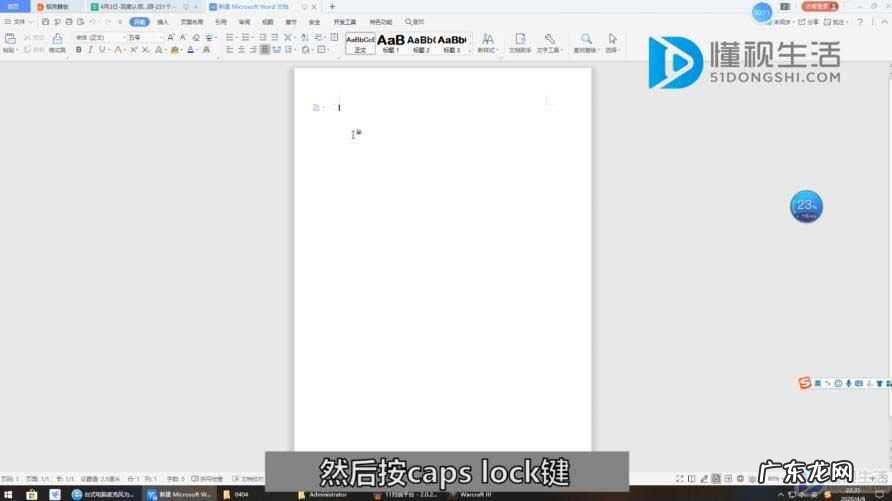Click the Save icon in quick access toolbar

pos(45,22)
